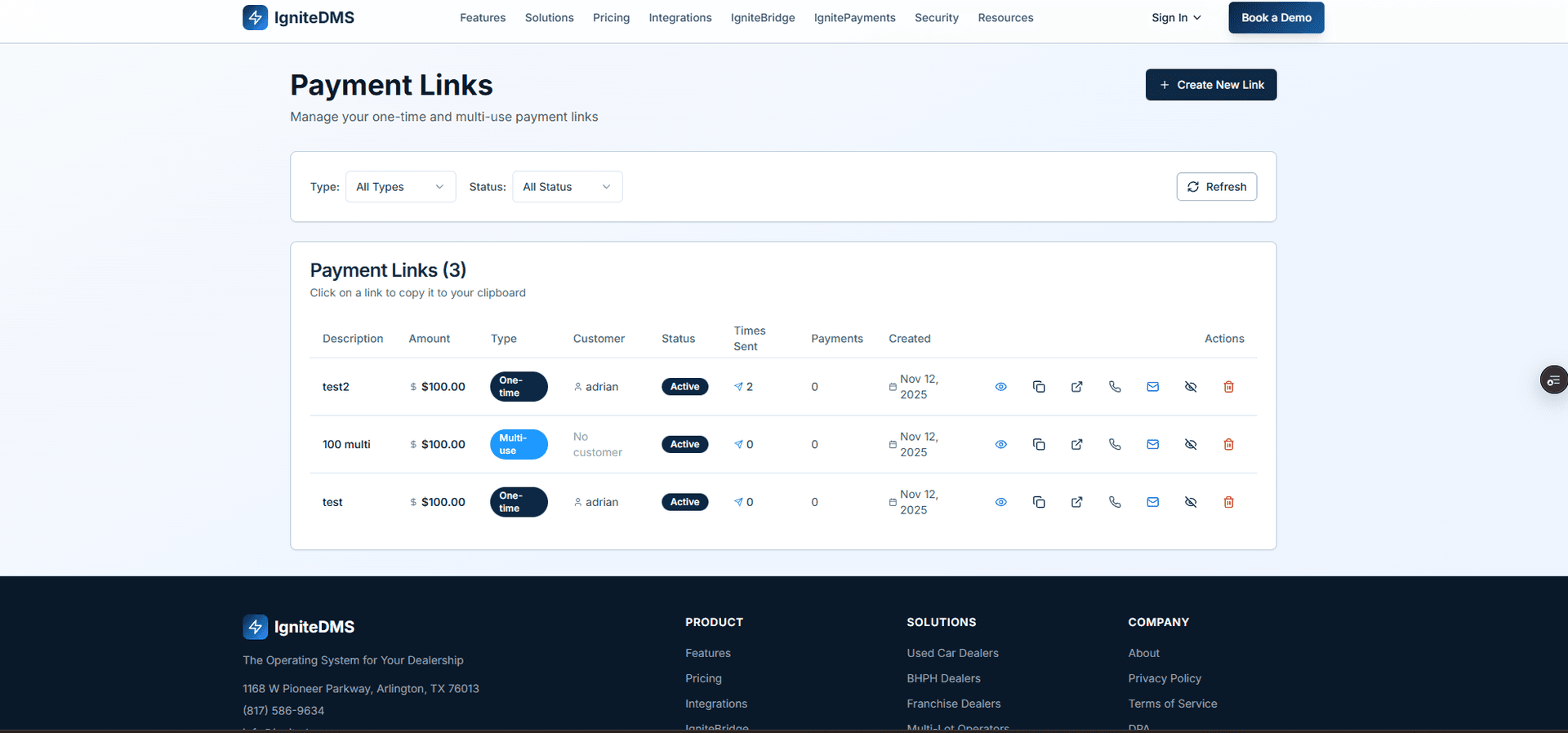Click the Amount column header
The height and width of the screenshot is (733, 1568).
[x=429, y=339]
